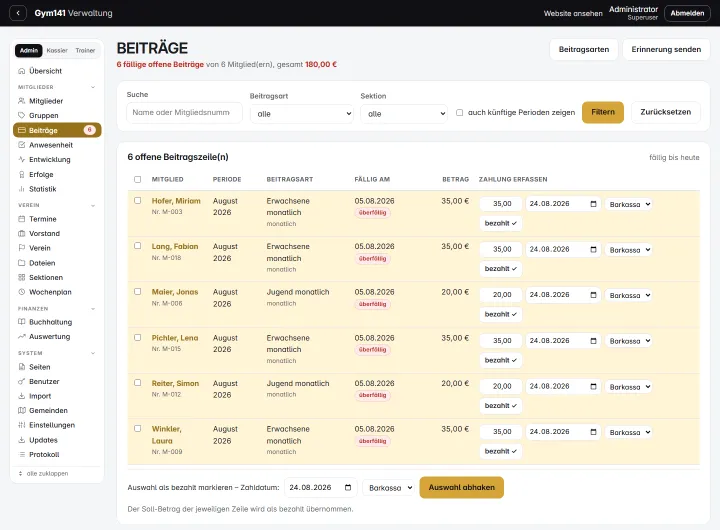Select the Reiter, Simon row checkbox
This screenshot has width=720, height=530.
click(x=137, y=383)
